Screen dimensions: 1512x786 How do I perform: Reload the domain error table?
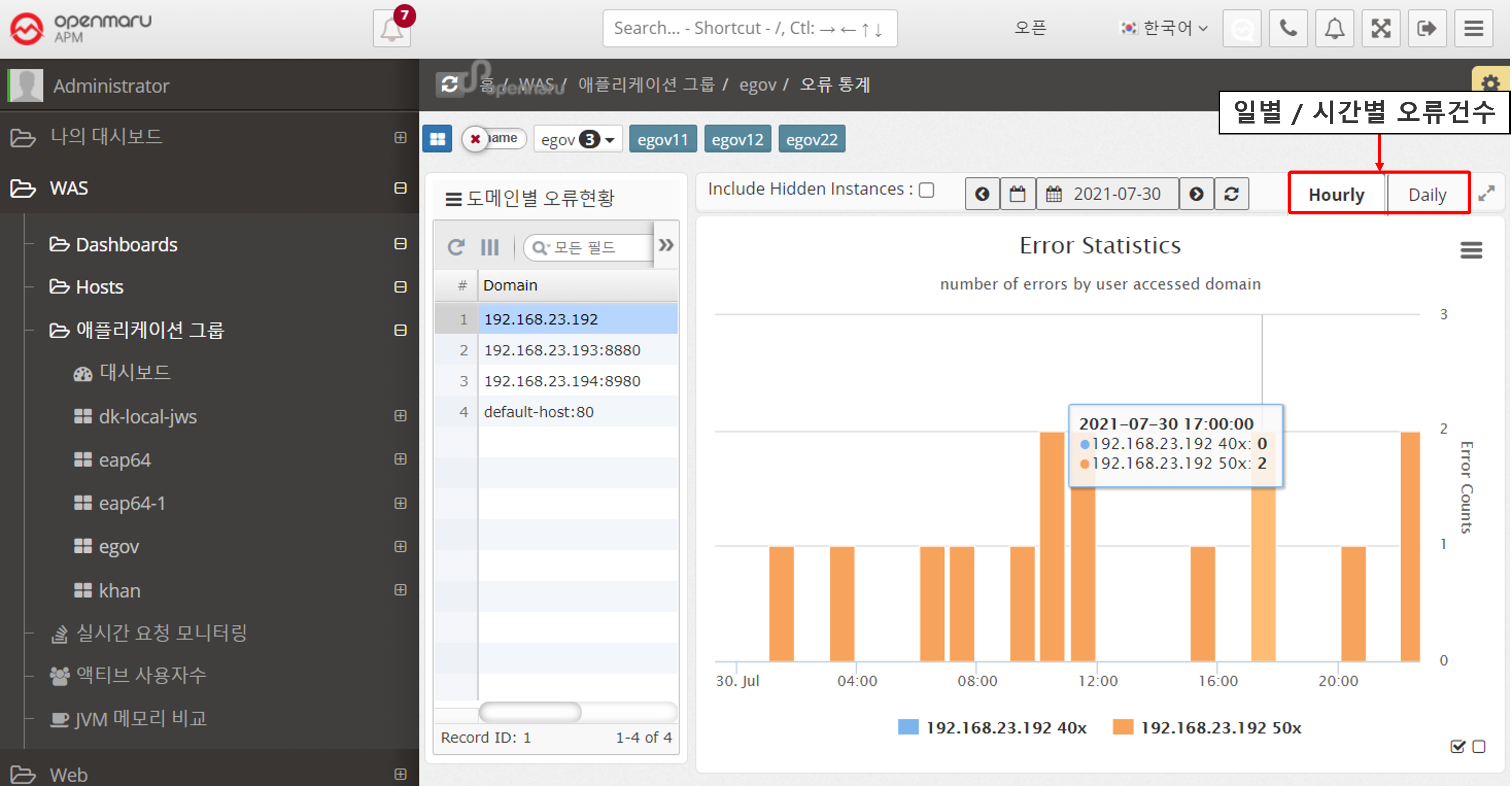(x=456, y=248)
